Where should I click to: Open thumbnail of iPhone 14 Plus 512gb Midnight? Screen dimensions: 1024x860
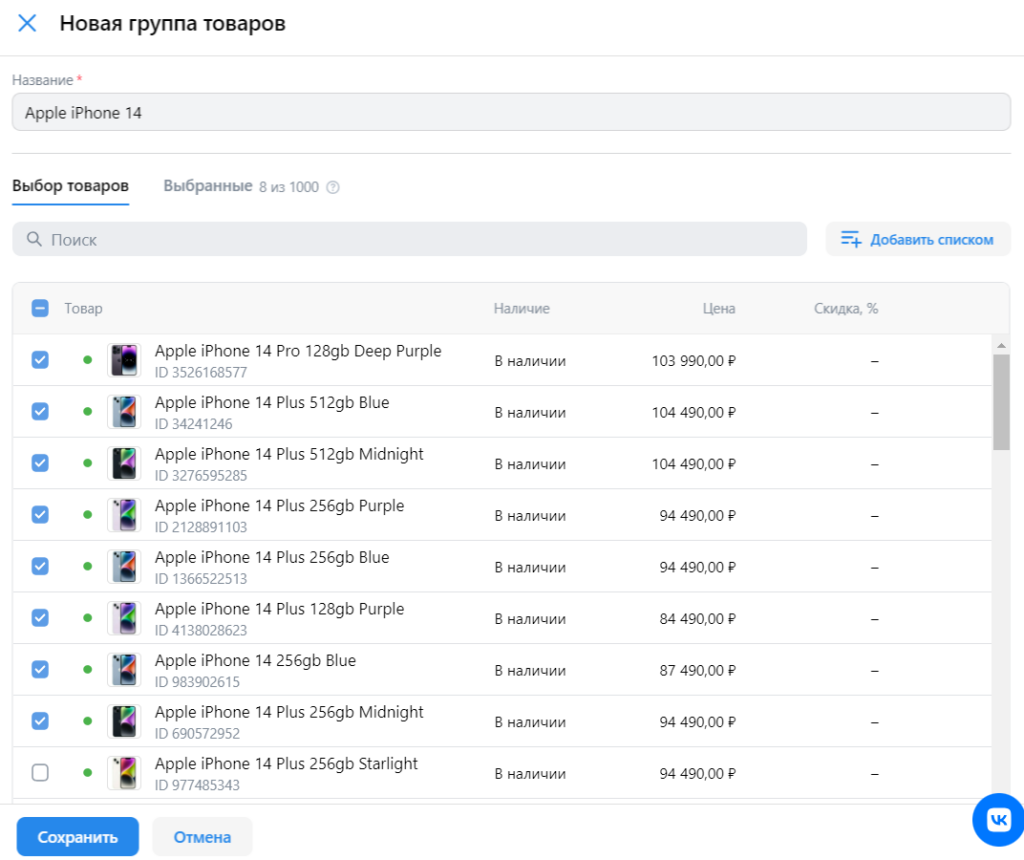coord(124,463)
